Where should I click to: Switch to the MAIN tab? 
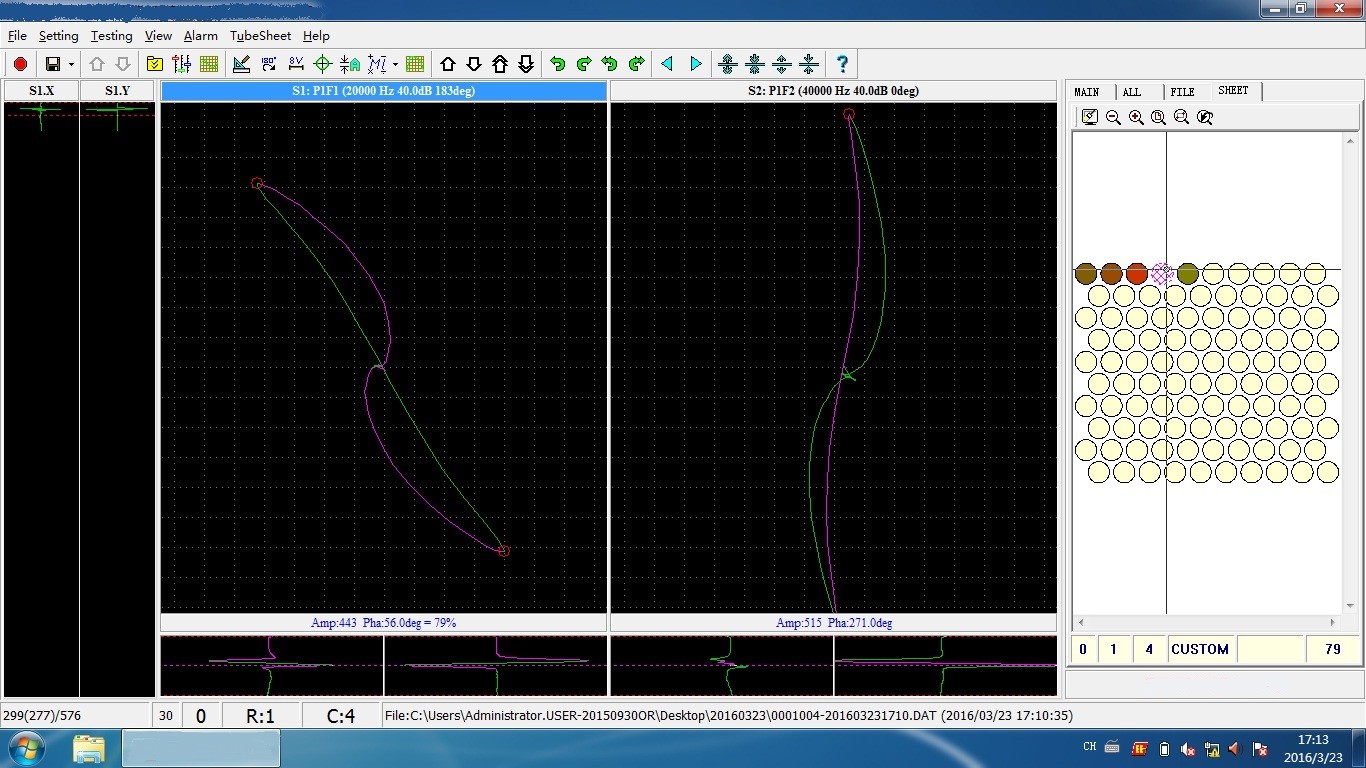coord(1087,91)
